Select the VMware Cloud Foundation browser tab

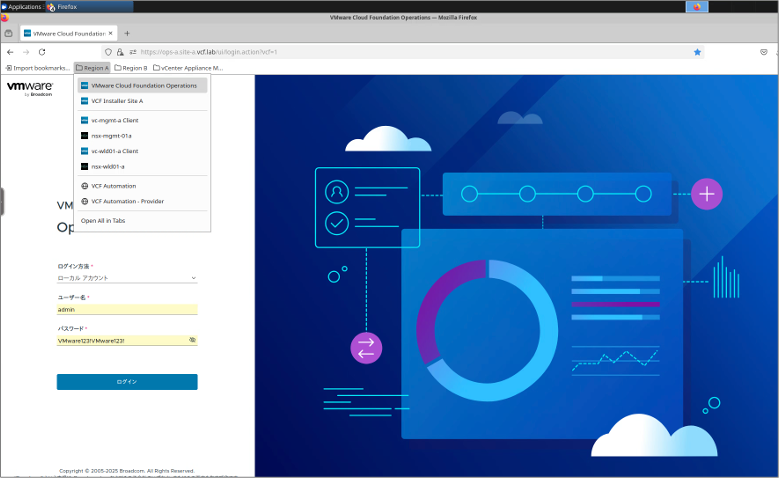(69, 33)
